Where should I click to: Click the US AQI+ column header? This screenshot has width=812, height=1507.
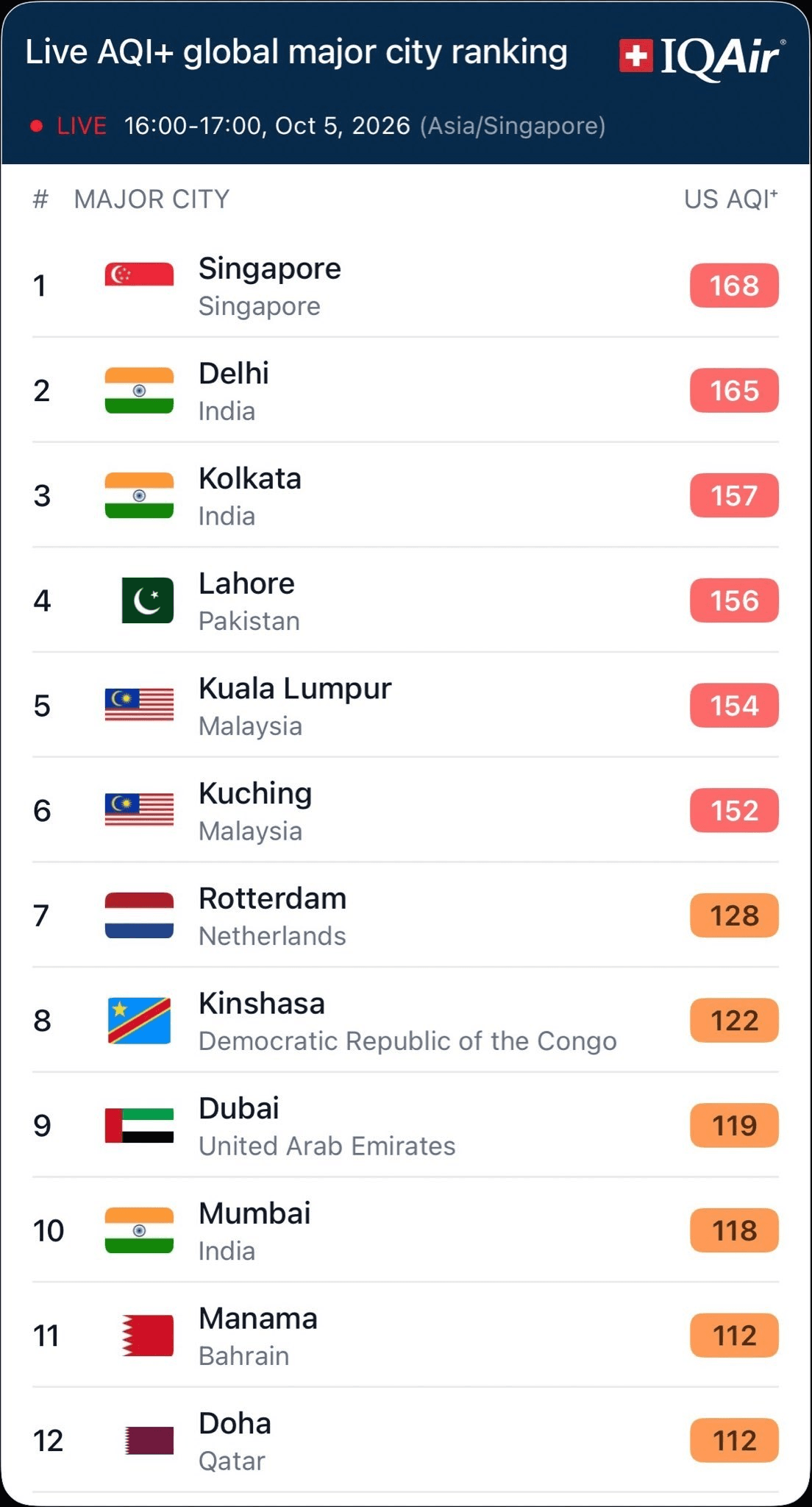[x=730, y=199]
